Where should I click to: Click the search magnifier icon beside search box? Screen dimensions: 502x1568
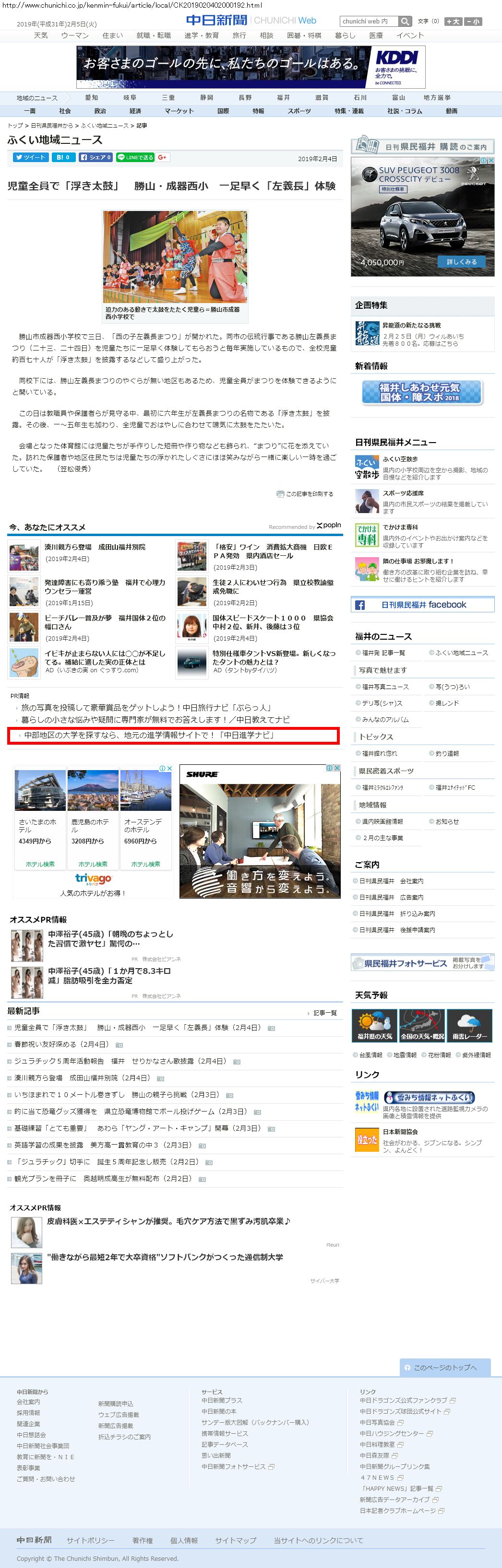(405, 21)
